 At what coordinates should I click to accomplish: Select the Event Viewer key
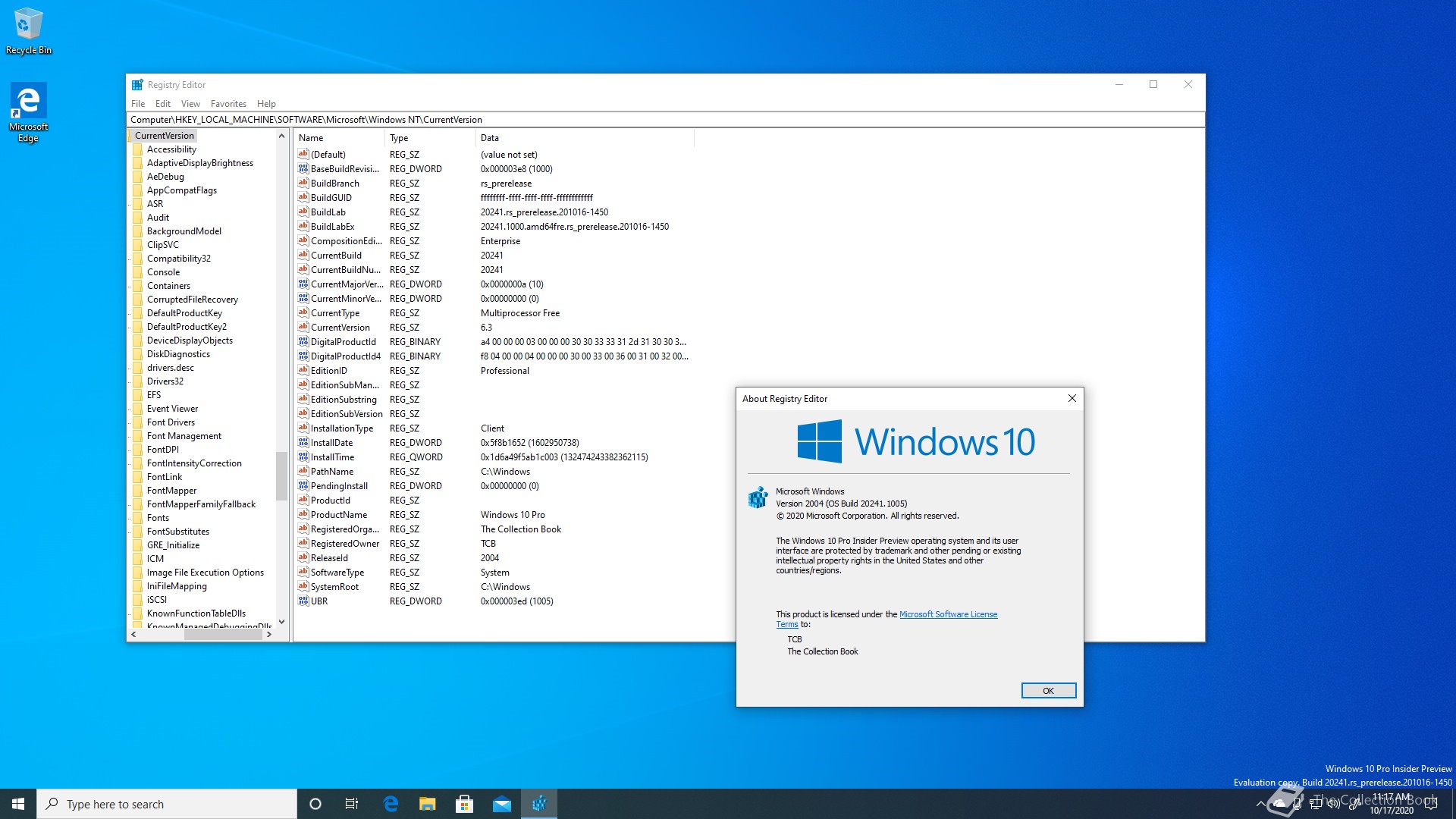[x=172, y=409]
